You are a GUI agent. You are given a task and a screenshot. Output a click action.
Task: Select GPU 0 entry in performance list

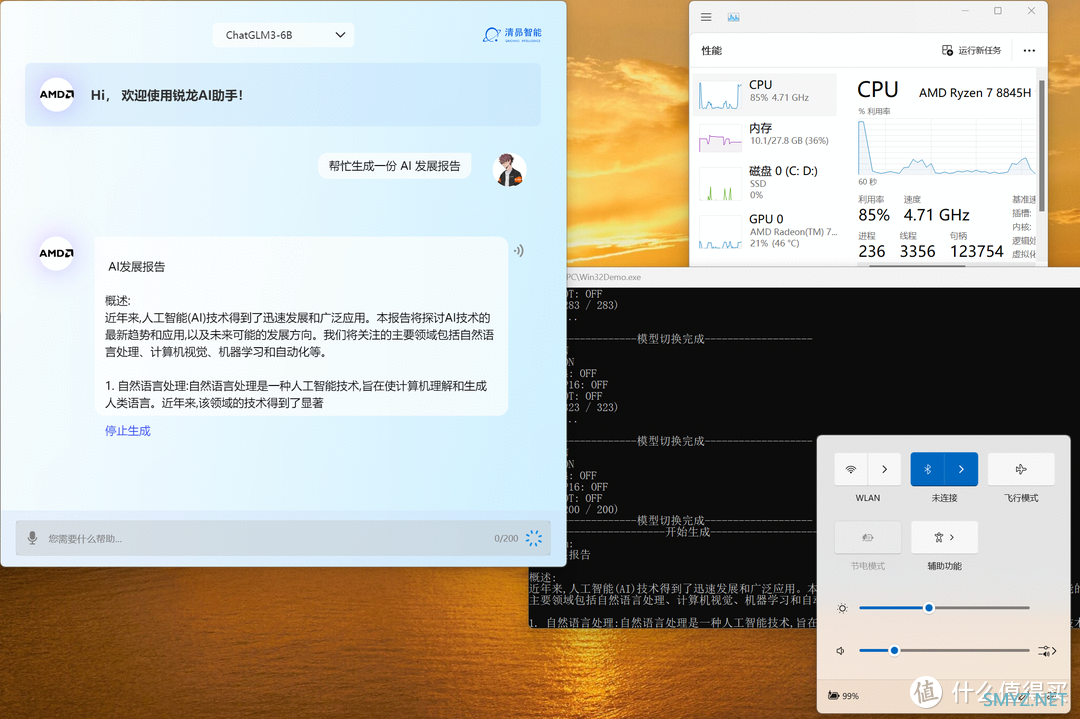coord(765,231)
